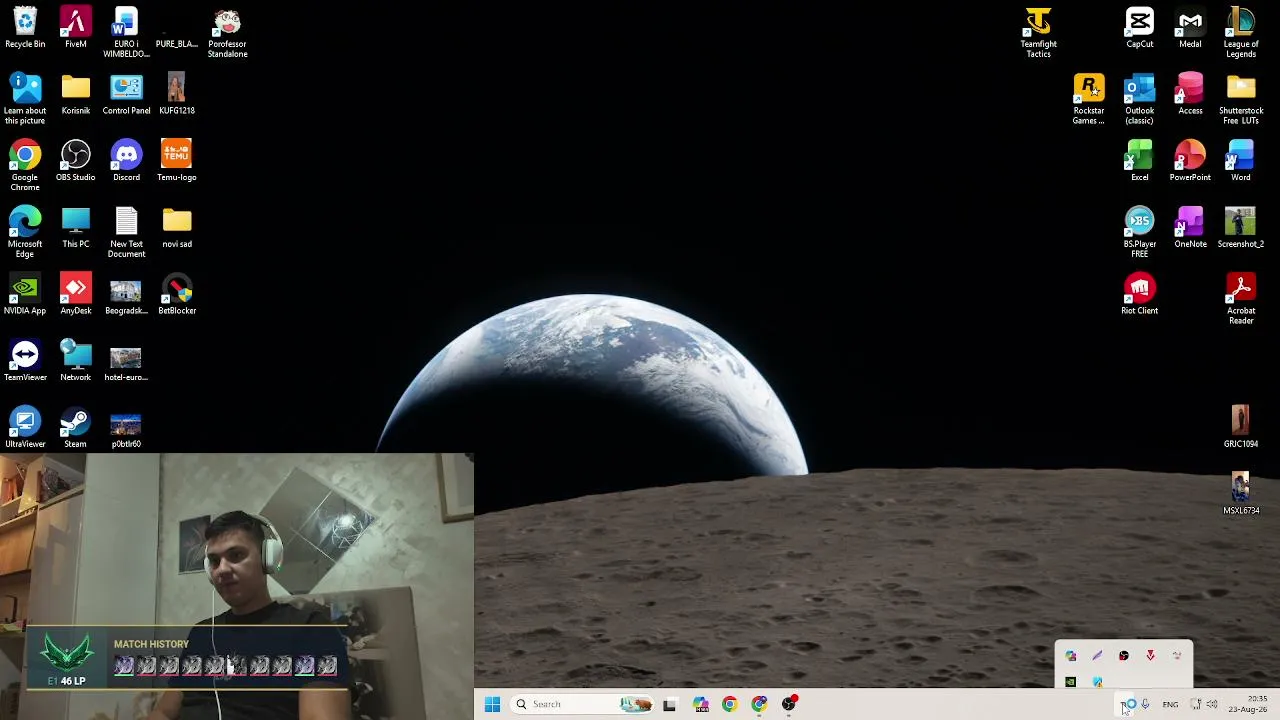Image resolution: width=1280 pixels, height=720 pixels.
Task: Select the Beogradsk... image file
Action: (x=126, y=295)
